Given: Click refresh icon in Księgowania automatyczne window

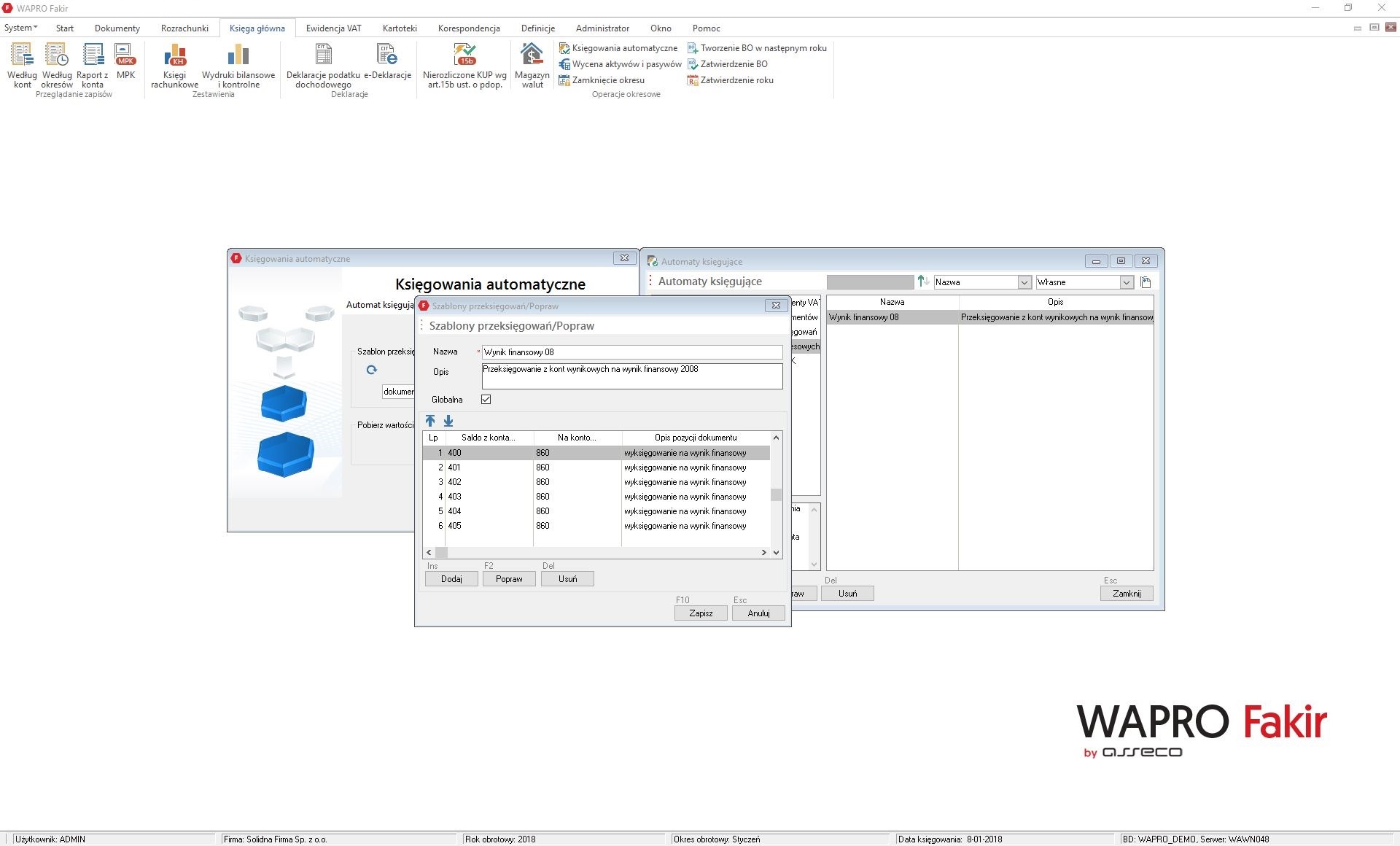Looking at the screenshot, I should 372,370.
